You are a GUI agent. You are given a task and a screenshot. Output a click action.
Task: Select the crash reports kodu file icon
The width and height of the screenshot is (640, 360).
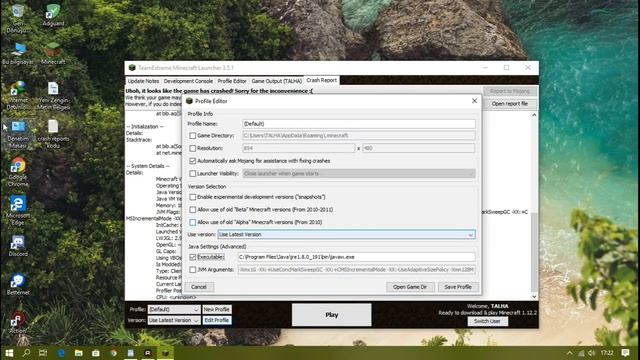[x=53, y=133]
